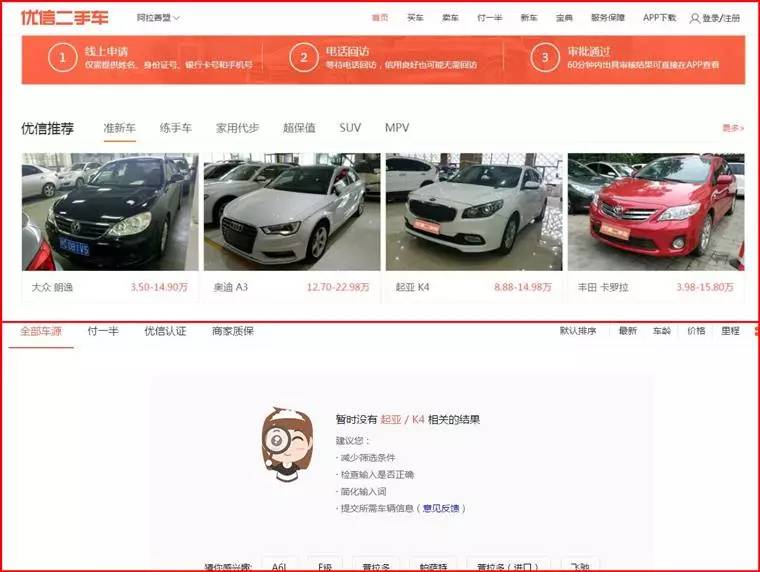Click the 审批通过 step title in the banner

tap(589, 51)
